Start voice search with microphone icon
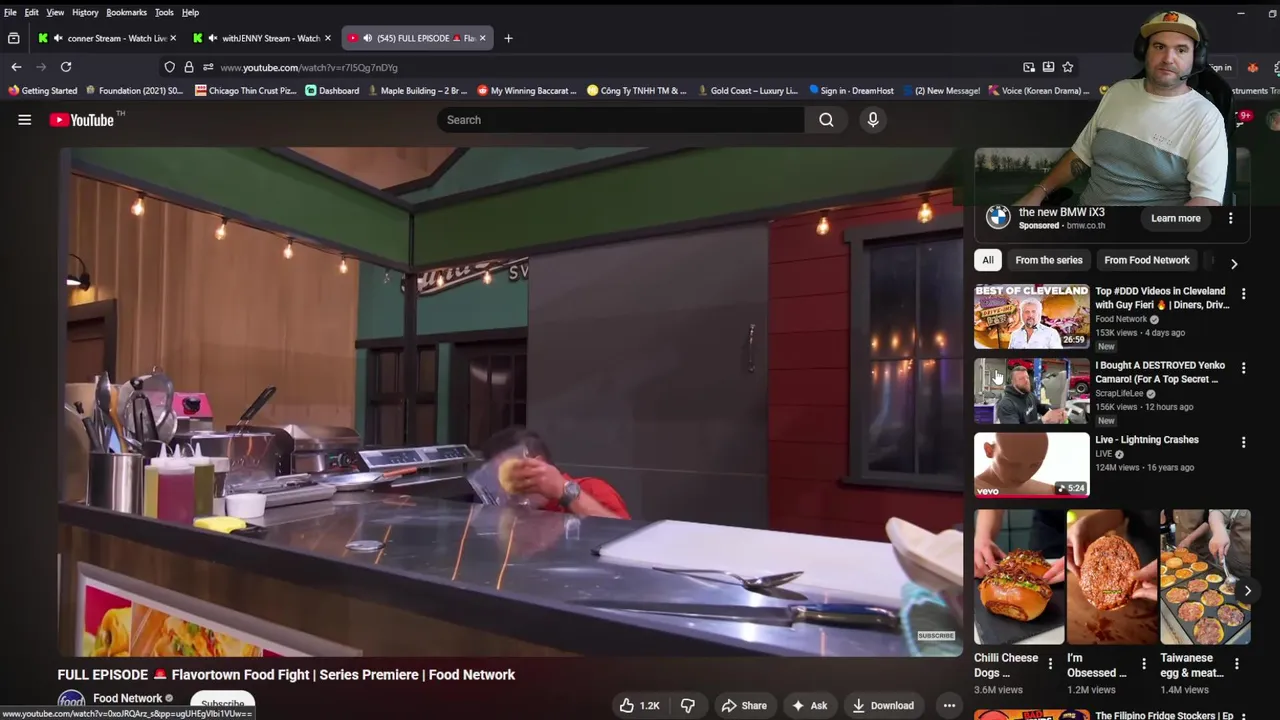1280x720 pixels. [873, 120]
